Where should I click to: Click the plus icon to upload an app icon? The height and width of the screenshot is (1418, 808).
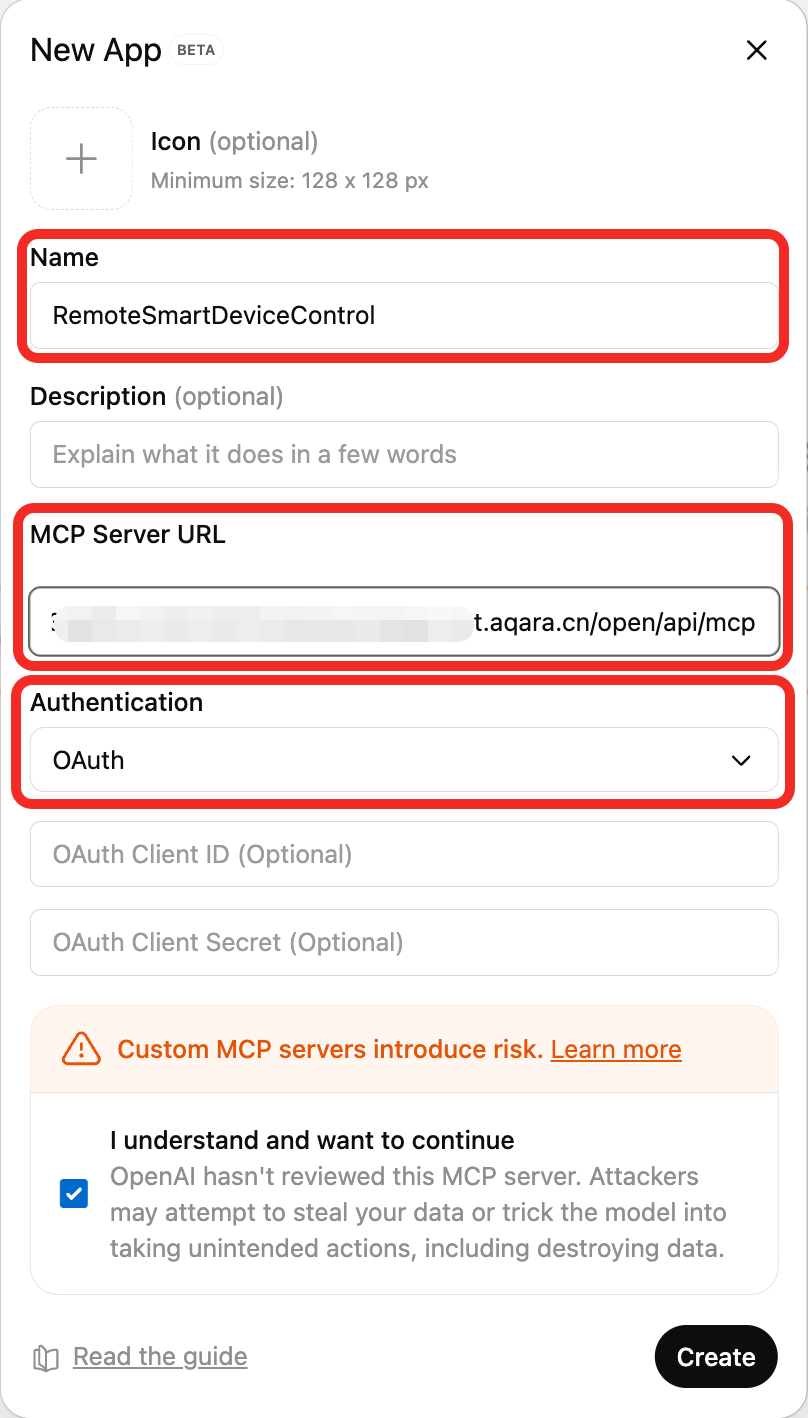(81, 159)
